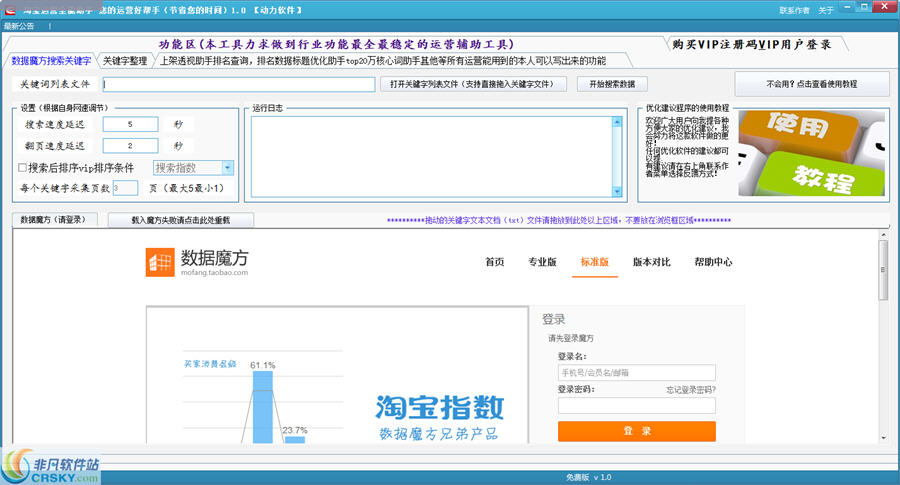Click browser pane scrollbar down arrow
Viewport: 900px width, 485px height.
point(883,438)
